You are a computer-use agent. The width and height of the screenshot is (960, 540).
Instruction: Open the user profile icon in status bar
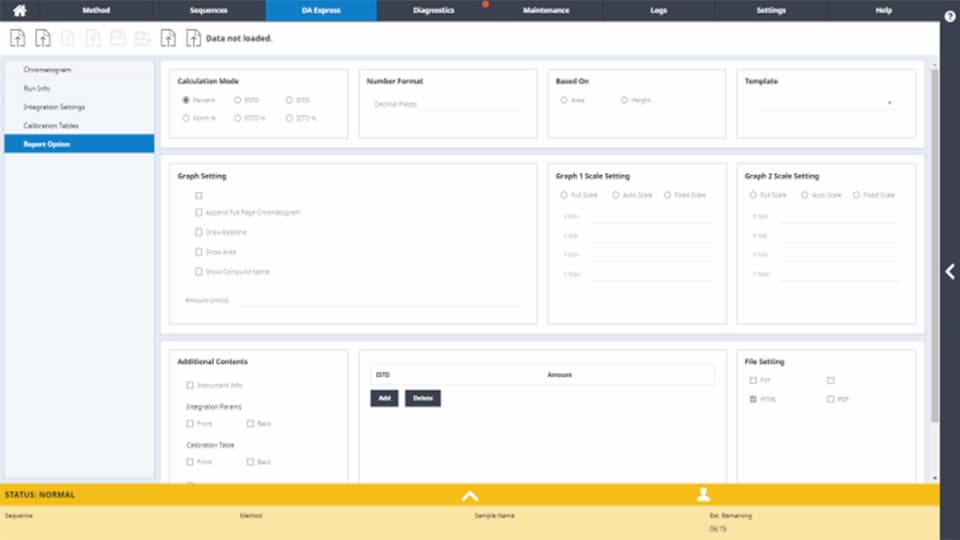703,494
